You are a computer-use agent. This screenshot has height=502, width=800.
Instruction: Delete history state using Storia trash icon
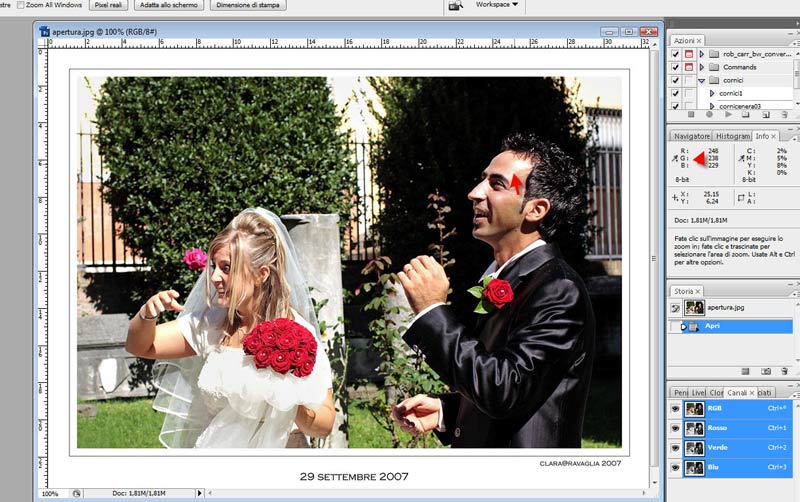pos(785,371)
